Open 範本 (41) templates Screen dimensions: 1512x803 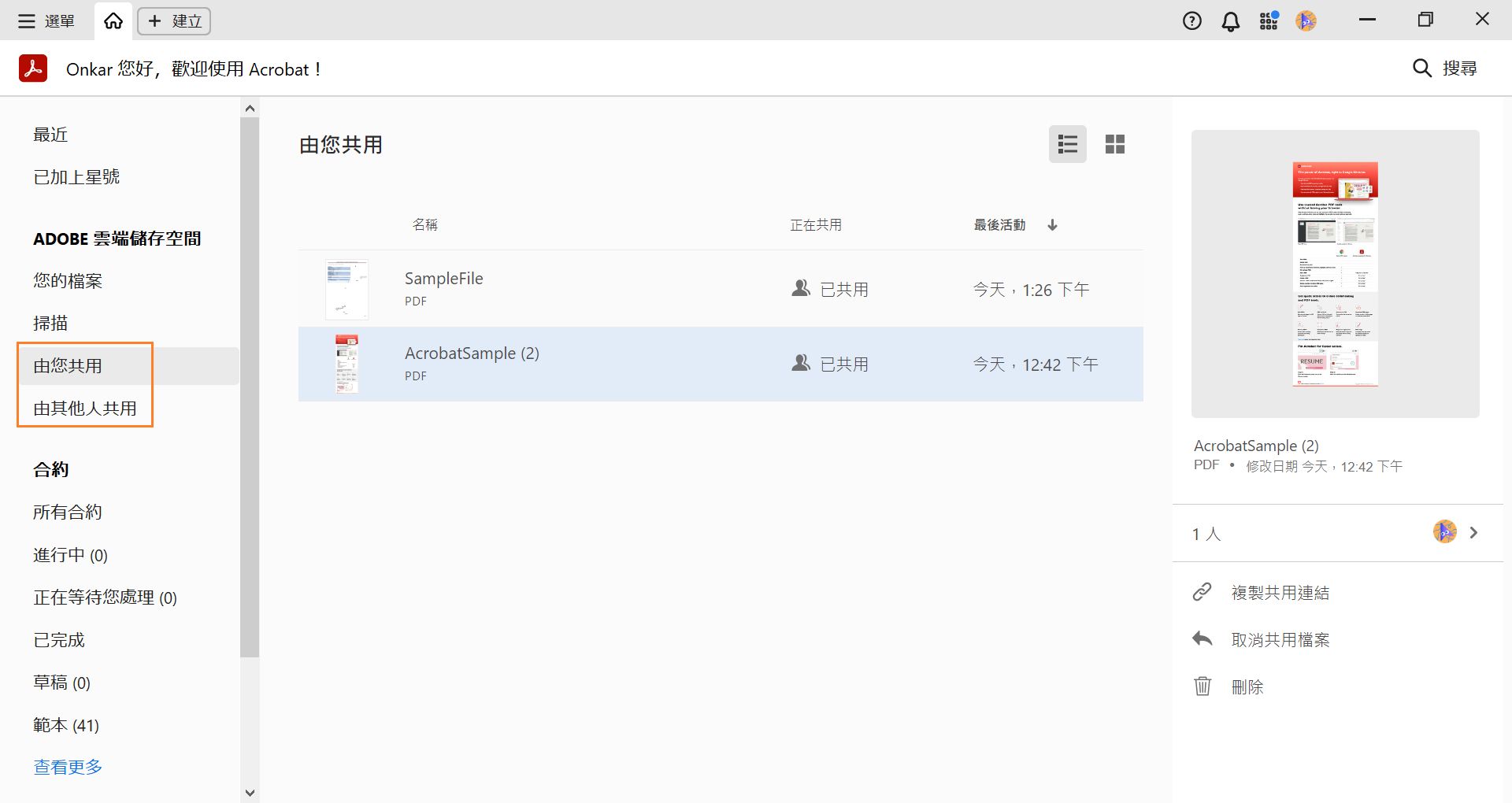click(x=66, y=725)
